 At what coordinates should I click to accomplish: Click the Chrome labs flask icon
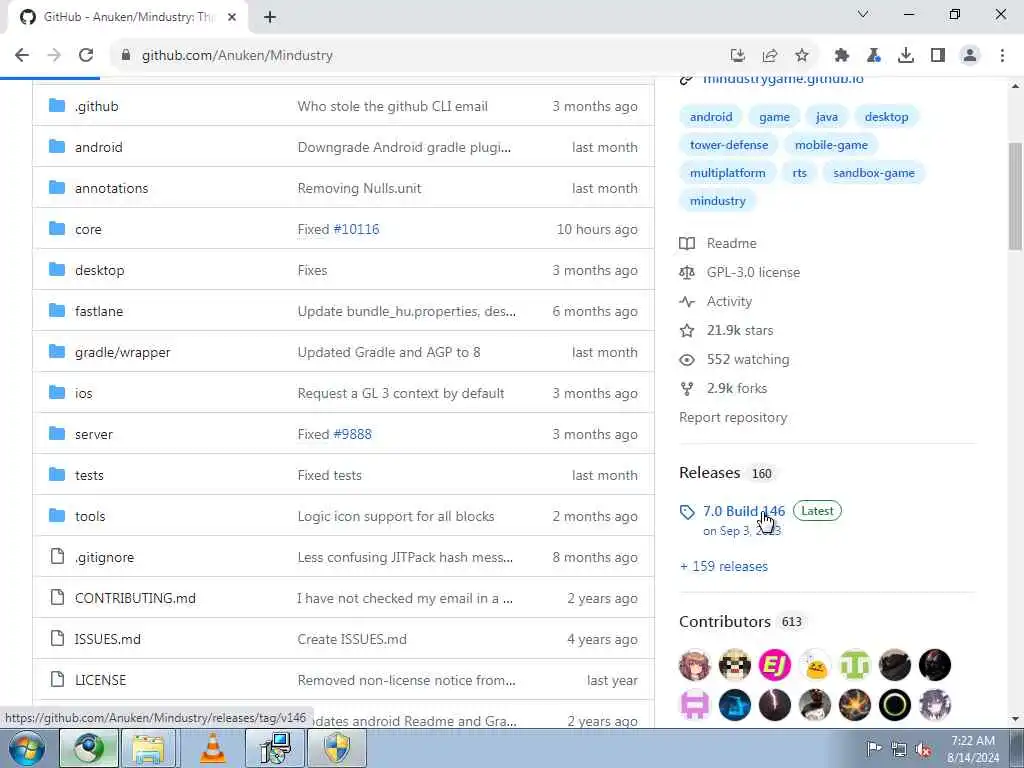[x=874, y=56]
